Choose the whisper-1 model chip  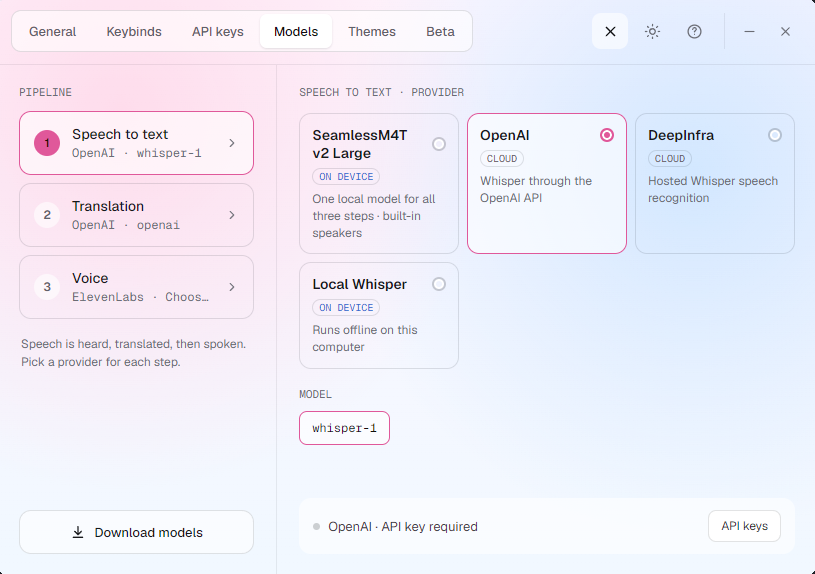(344, 428)
